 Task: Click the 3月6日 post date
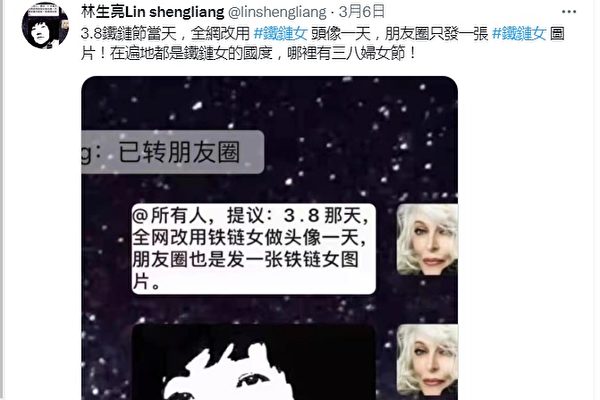coord(362,12)
